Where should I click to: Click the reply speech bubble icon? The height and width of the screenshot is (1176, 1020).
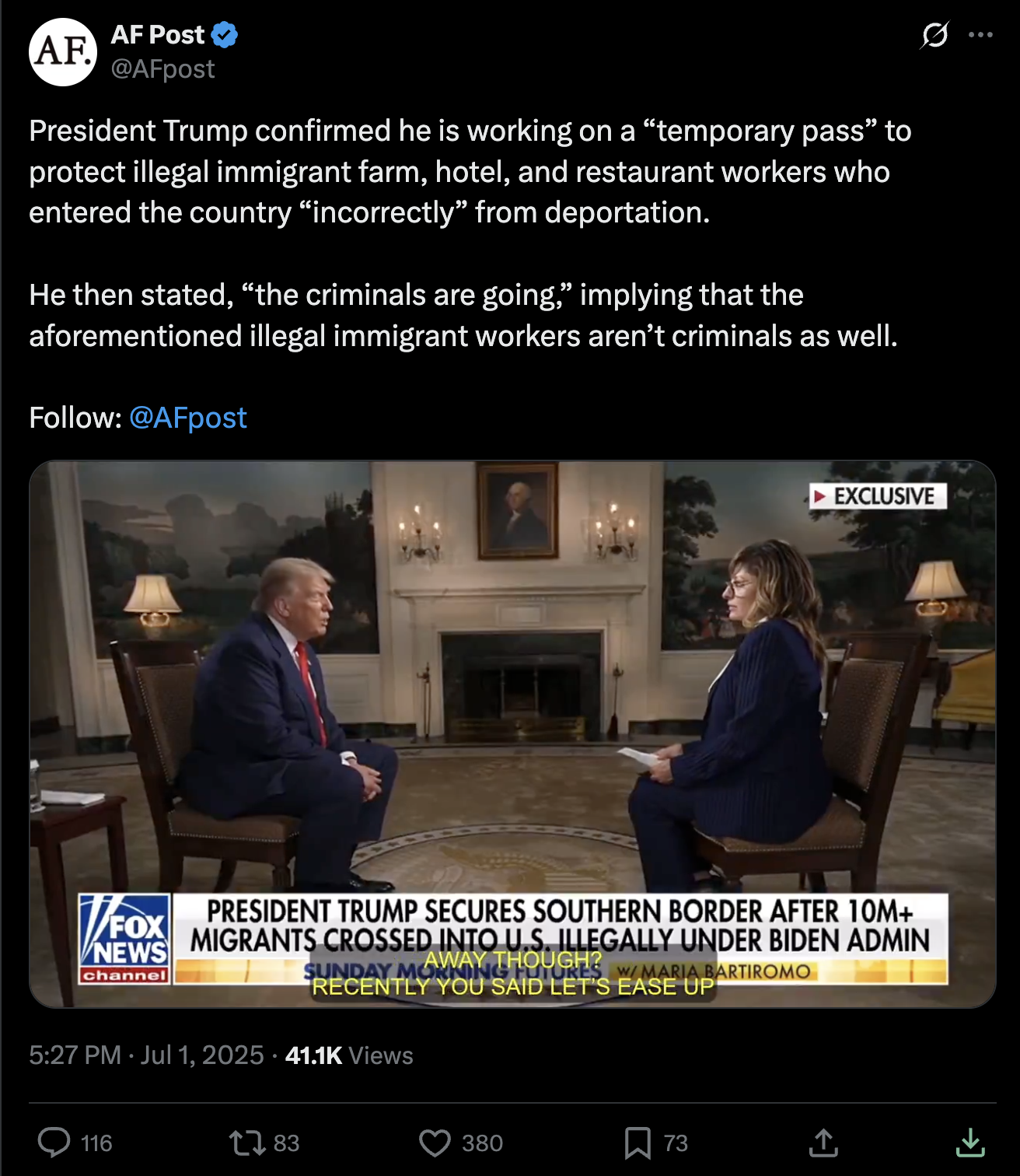pos(54,1143)
